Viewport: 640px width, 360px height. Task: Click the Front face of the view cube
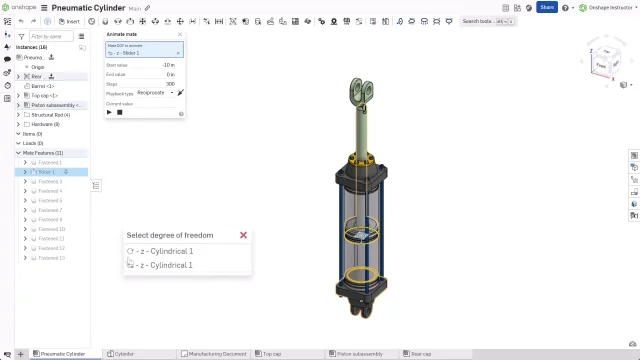pos(601,65)
